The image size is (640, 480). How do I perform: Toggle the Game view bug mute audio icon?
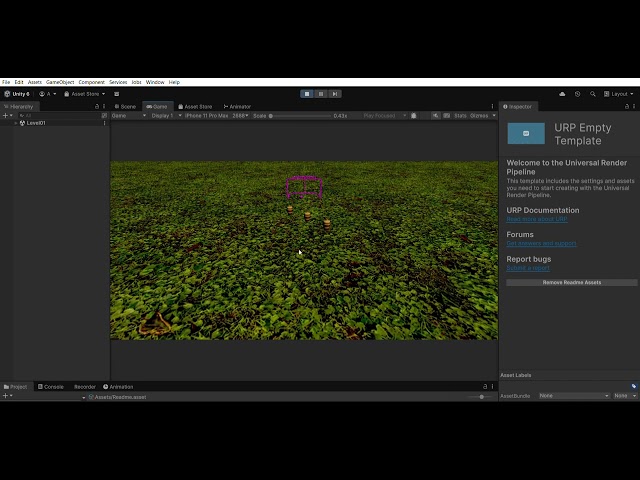pyautogui.click(x=413, y=116)
